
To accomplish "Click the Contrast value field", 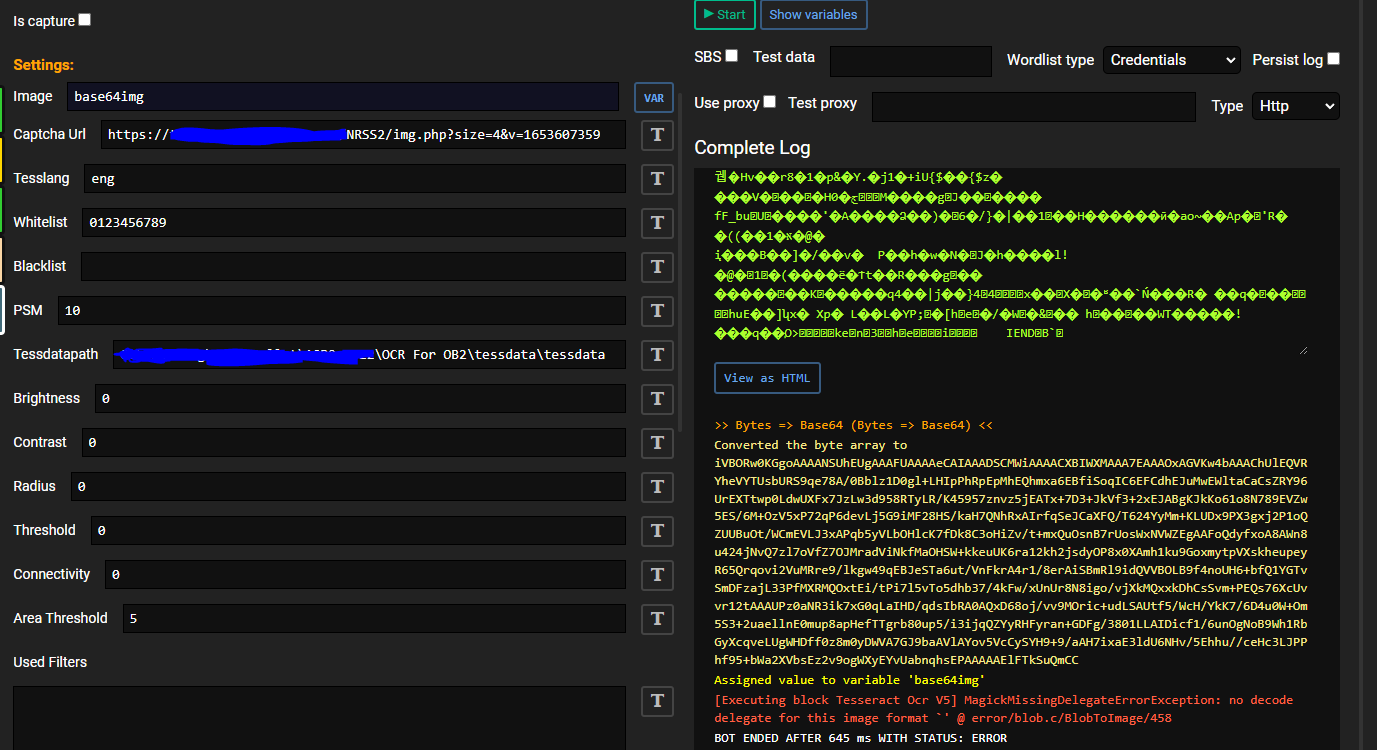I will coord(353,443).
